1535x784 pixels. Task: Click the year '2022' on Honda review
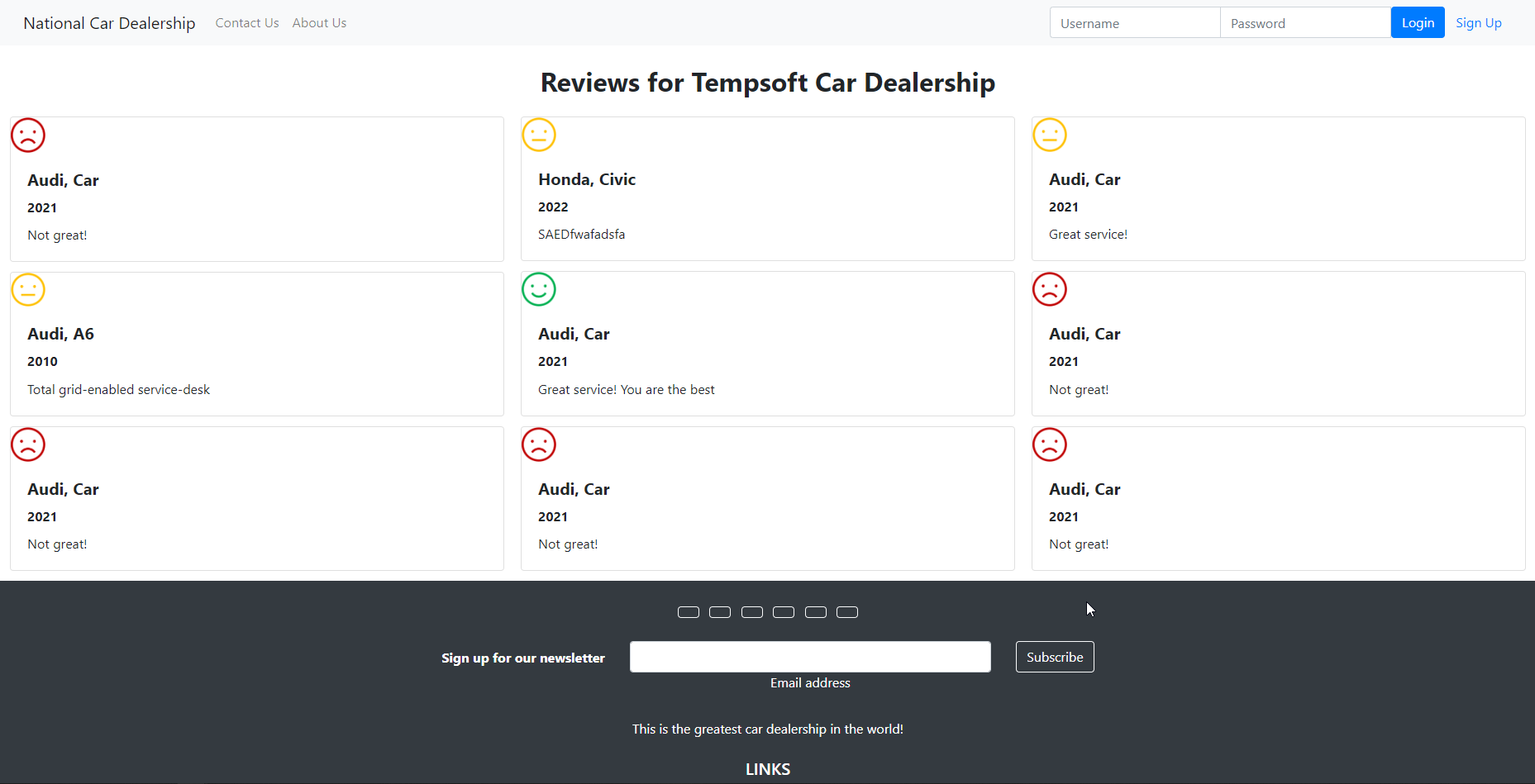point(553,207)
